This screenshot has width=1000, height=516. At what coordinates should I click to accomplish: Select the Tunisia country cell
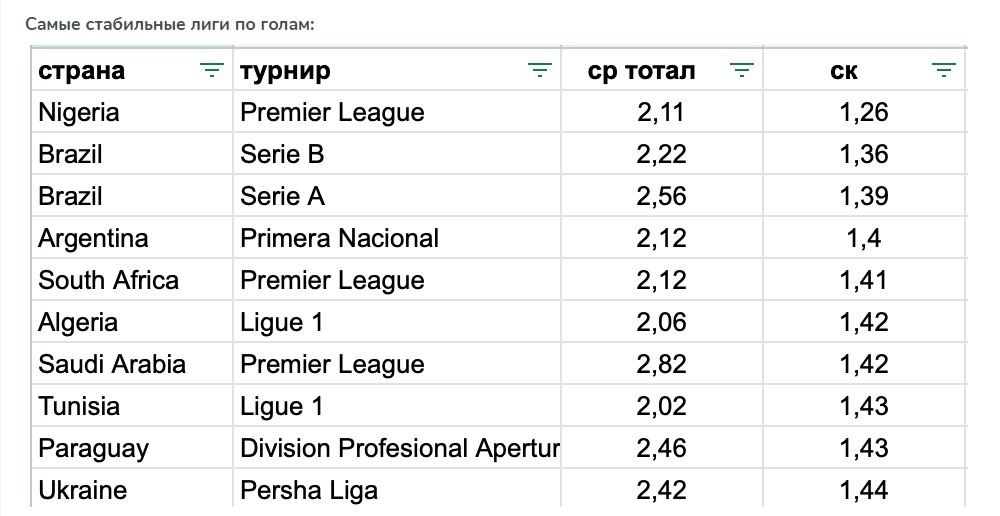(79, 407)
